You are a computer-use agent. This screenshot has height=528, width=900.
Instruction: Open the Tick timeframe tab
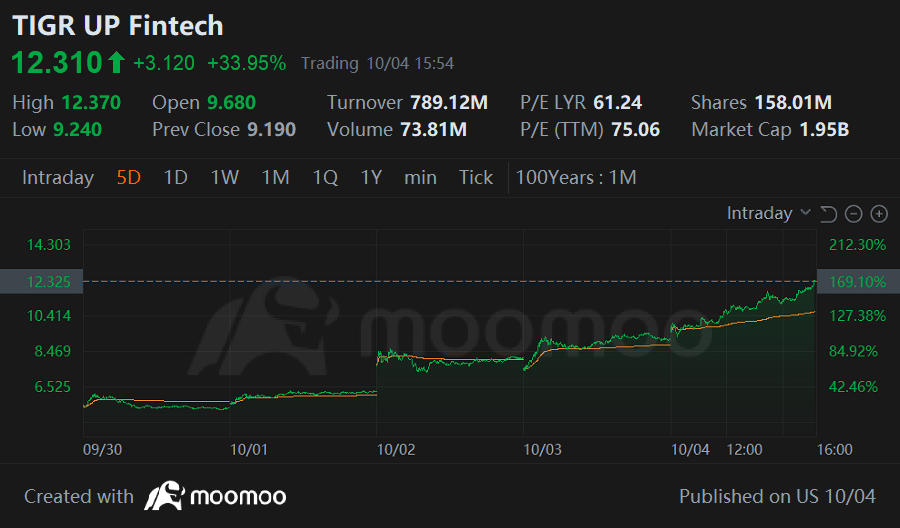pos(476,177)
